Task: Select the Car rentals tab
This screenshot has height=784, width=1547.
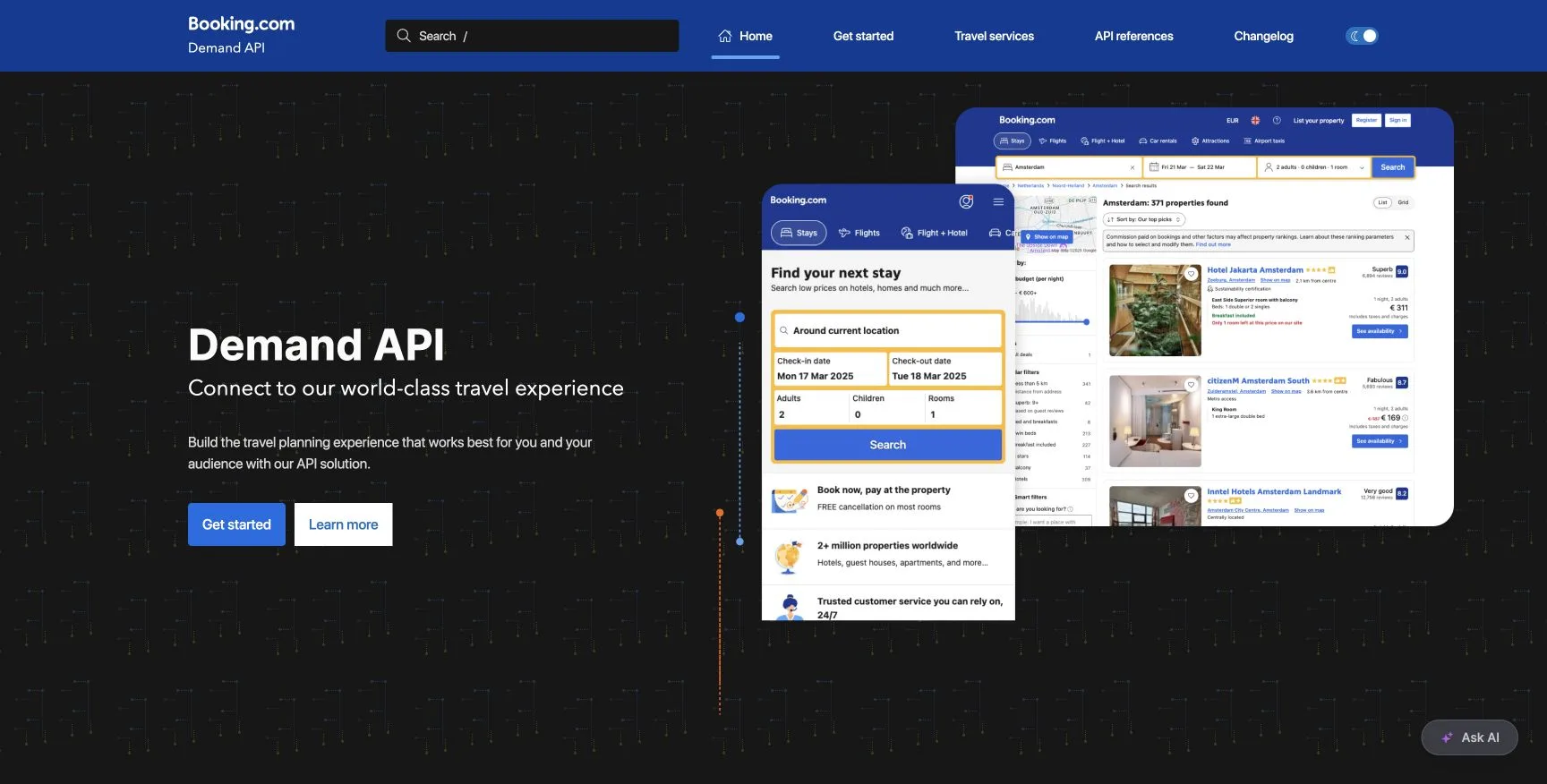Action: point(1158,141)
